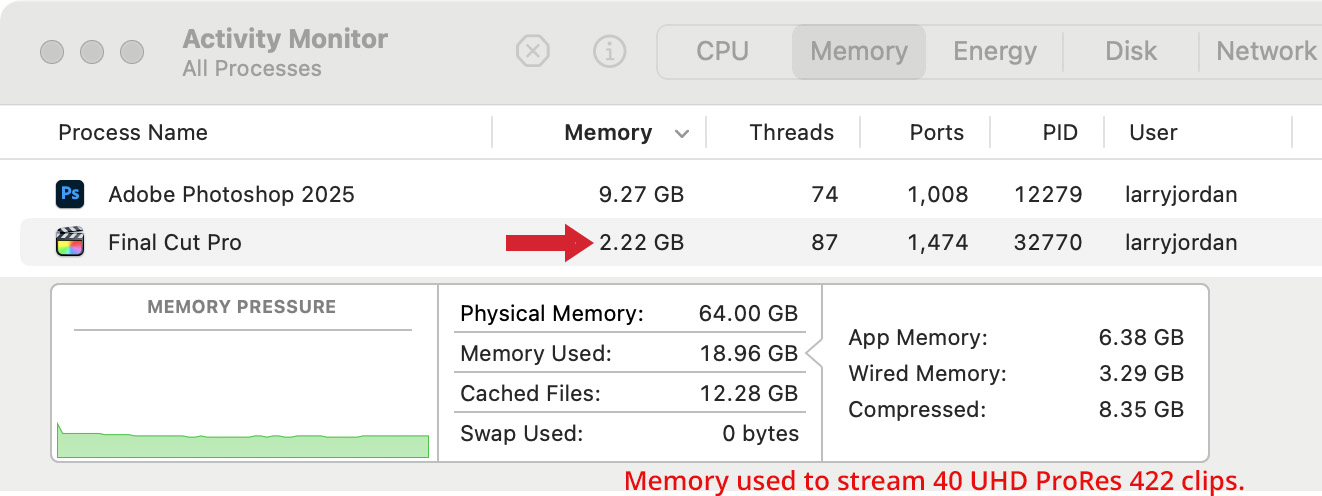The image size is (1322, 496).
Task: Switch to the CPU tab
Action: (x=723, y=51)
